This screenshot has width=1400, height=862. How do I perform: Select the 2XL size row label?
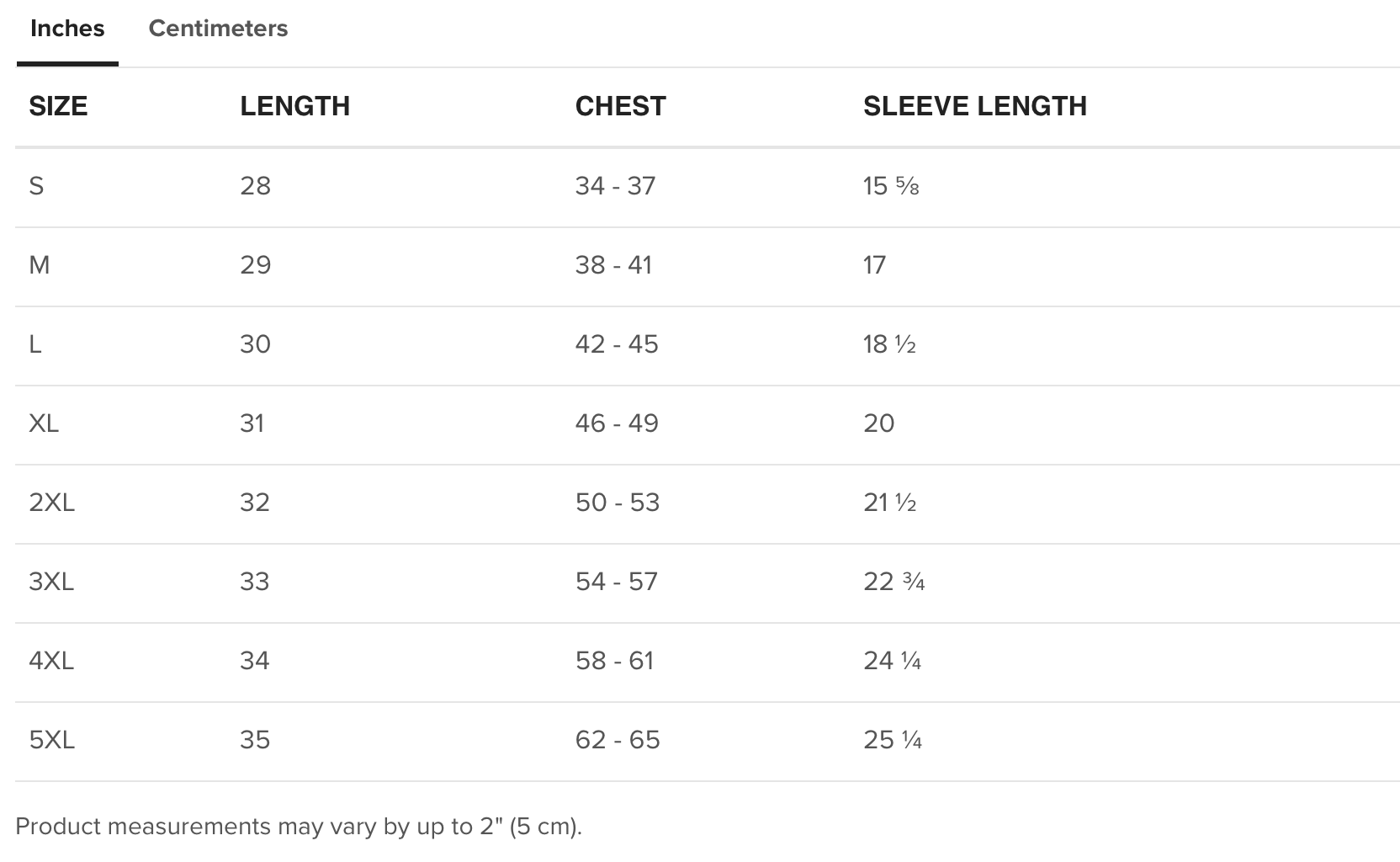point(51,503)
